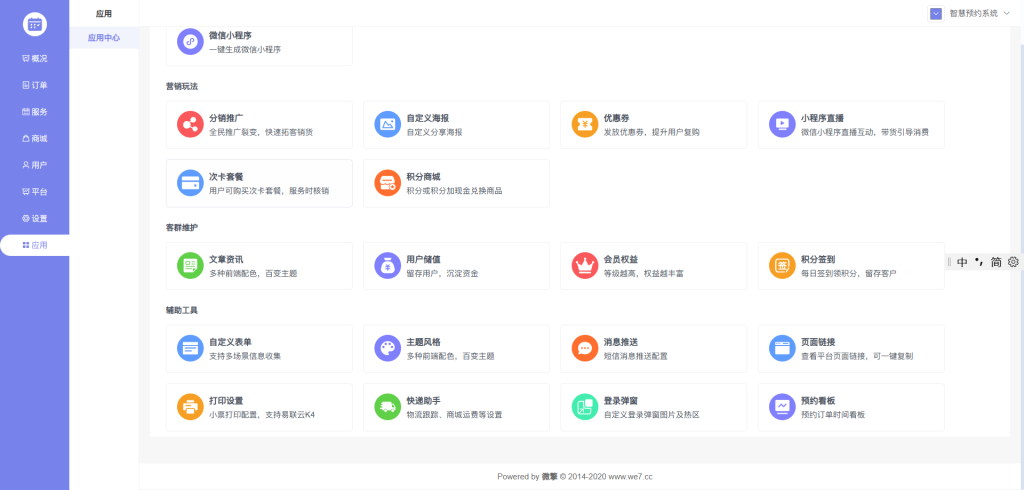Click the green 文章资讯 article icon
1024x490 pixels.
[x=190, y=265]
